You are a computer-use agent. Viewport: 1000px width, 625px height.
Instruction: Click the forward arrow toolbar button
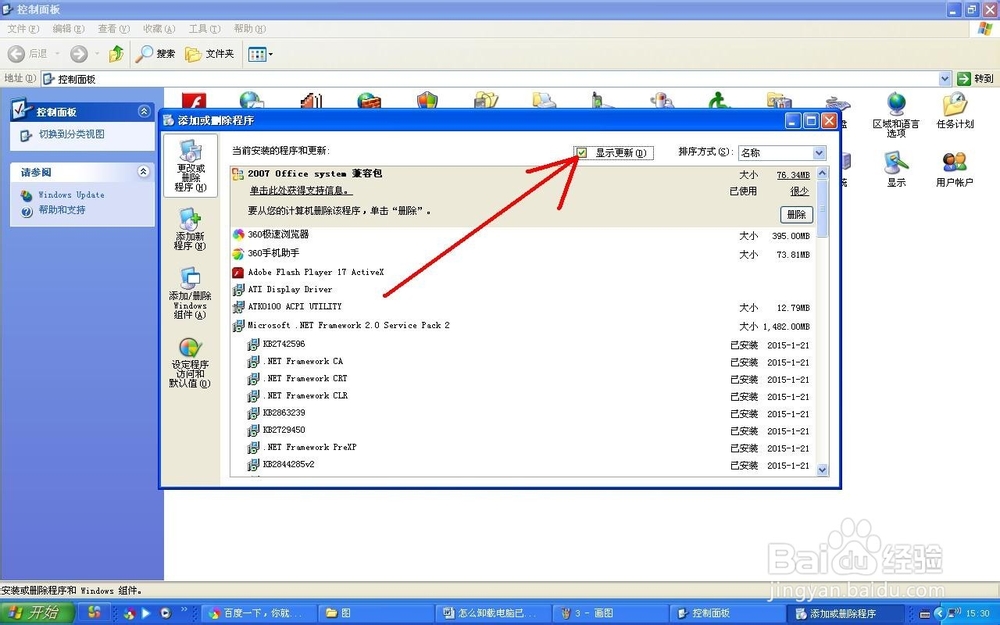tap(78, 54)
